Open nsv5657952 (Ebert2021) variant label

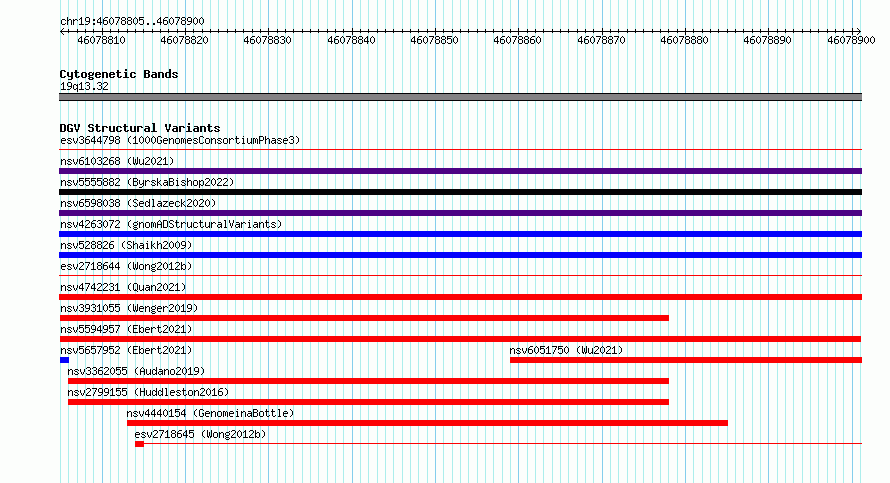pyautogui.click(x=126, y=350)
